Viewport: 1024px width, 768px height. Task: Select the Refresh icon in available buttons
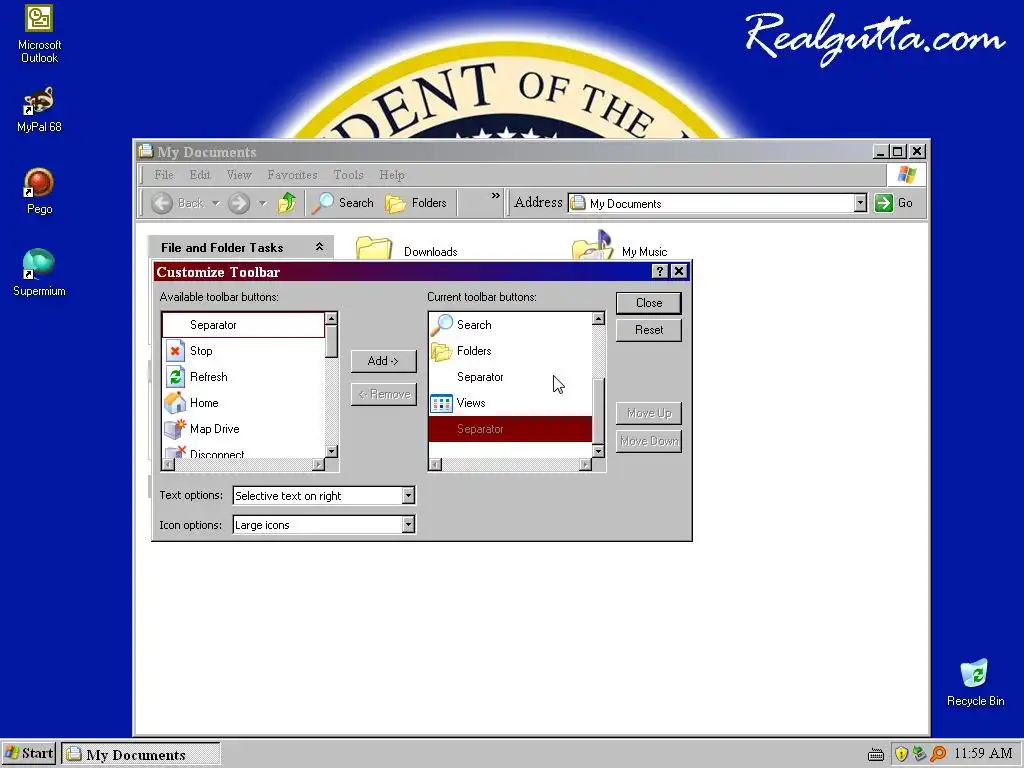point(175,377)
